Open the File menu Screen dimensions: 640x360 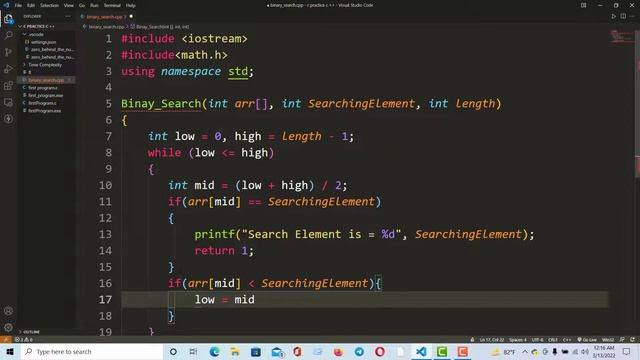tap(18, 5)
